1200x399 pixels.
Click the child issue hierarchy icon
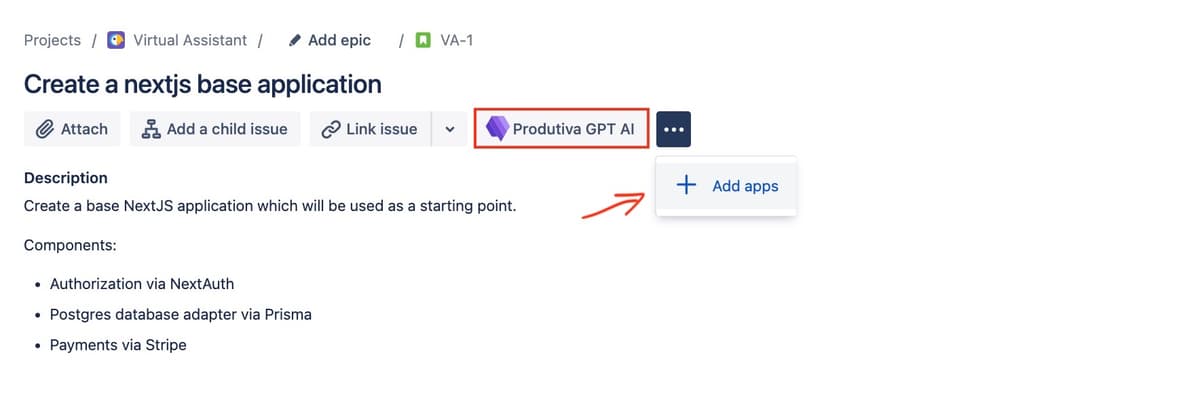click(x=151, y=129)
